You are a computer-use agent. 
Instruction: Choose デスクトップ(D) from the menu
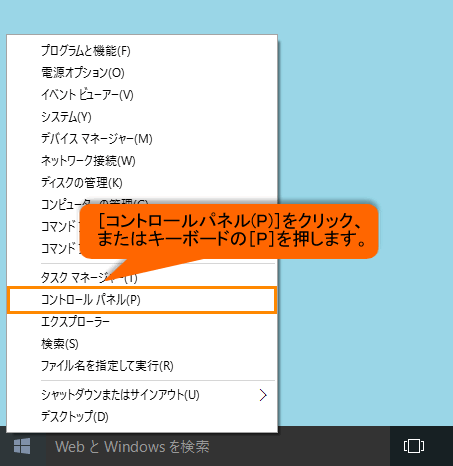tap(142, 417)
